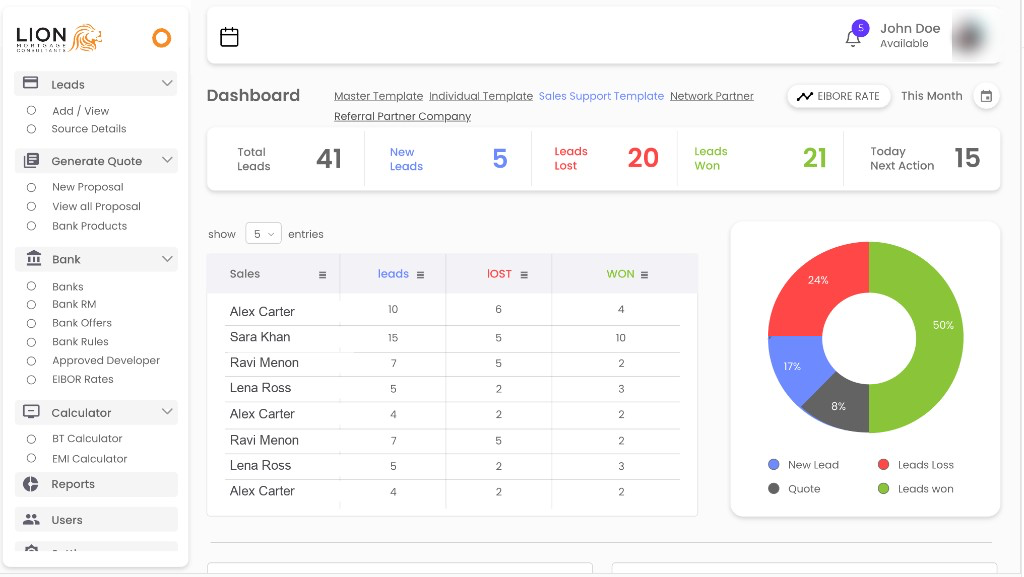The width and height of the screenshot is (1024, 577).
Task: Toggle Leads Loss legend red swatch
Action: [884, 465]
